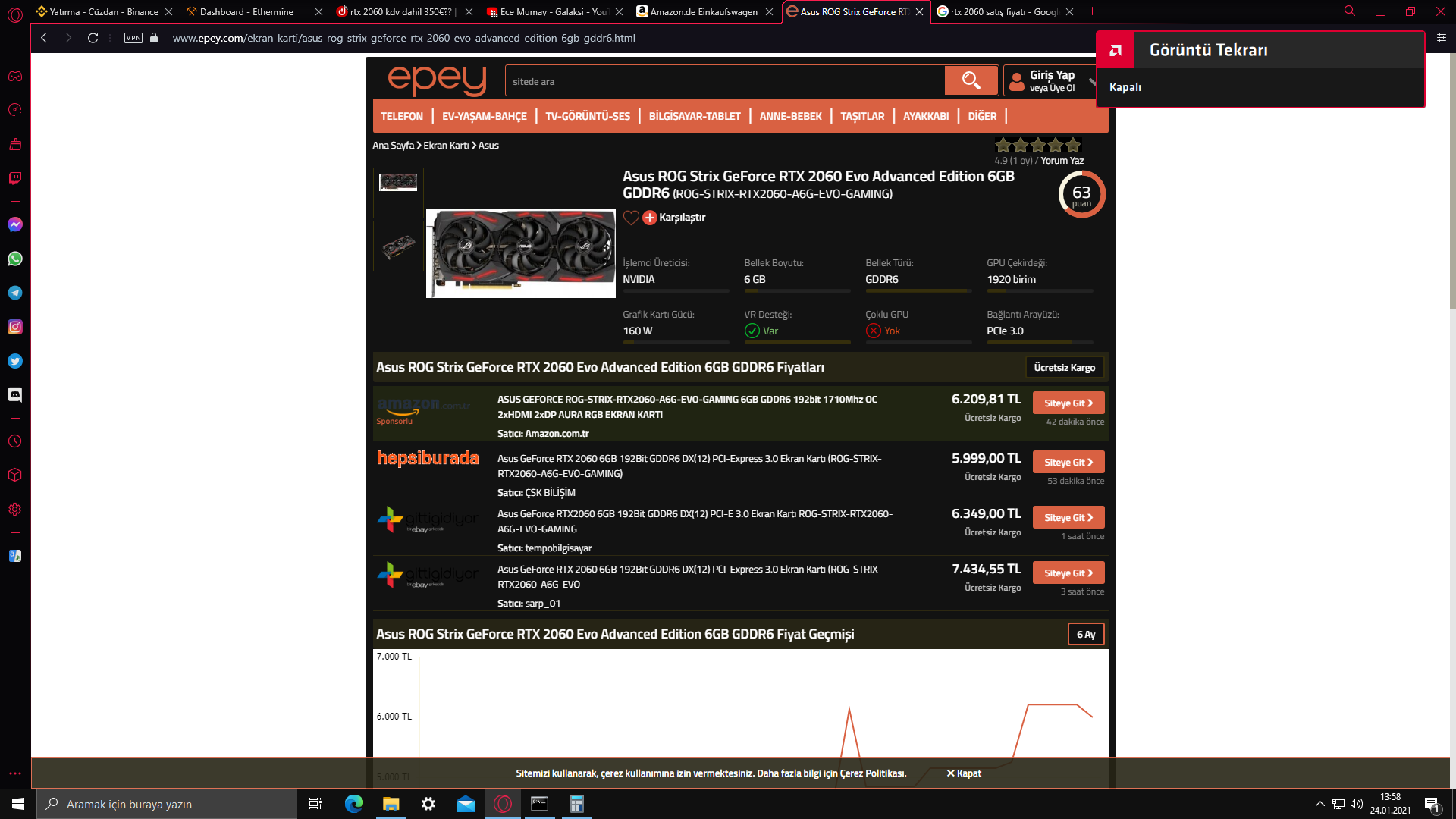Image resolution: width=1456 pixels, height=819 pixels.
Task: Open Discord in the sidebar
Action: [15, 395]
